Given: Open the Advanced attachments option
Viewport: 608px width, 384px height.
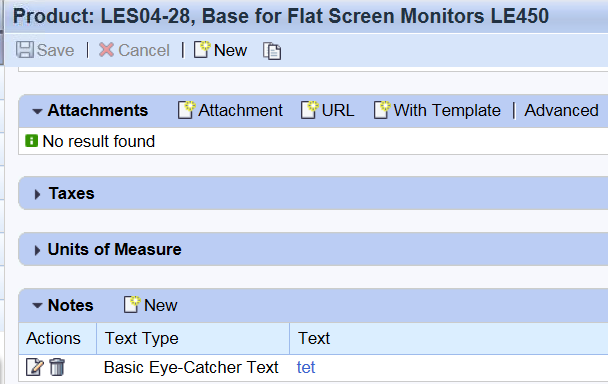Looking at the screenshot, I should click(x=561, y=111).
